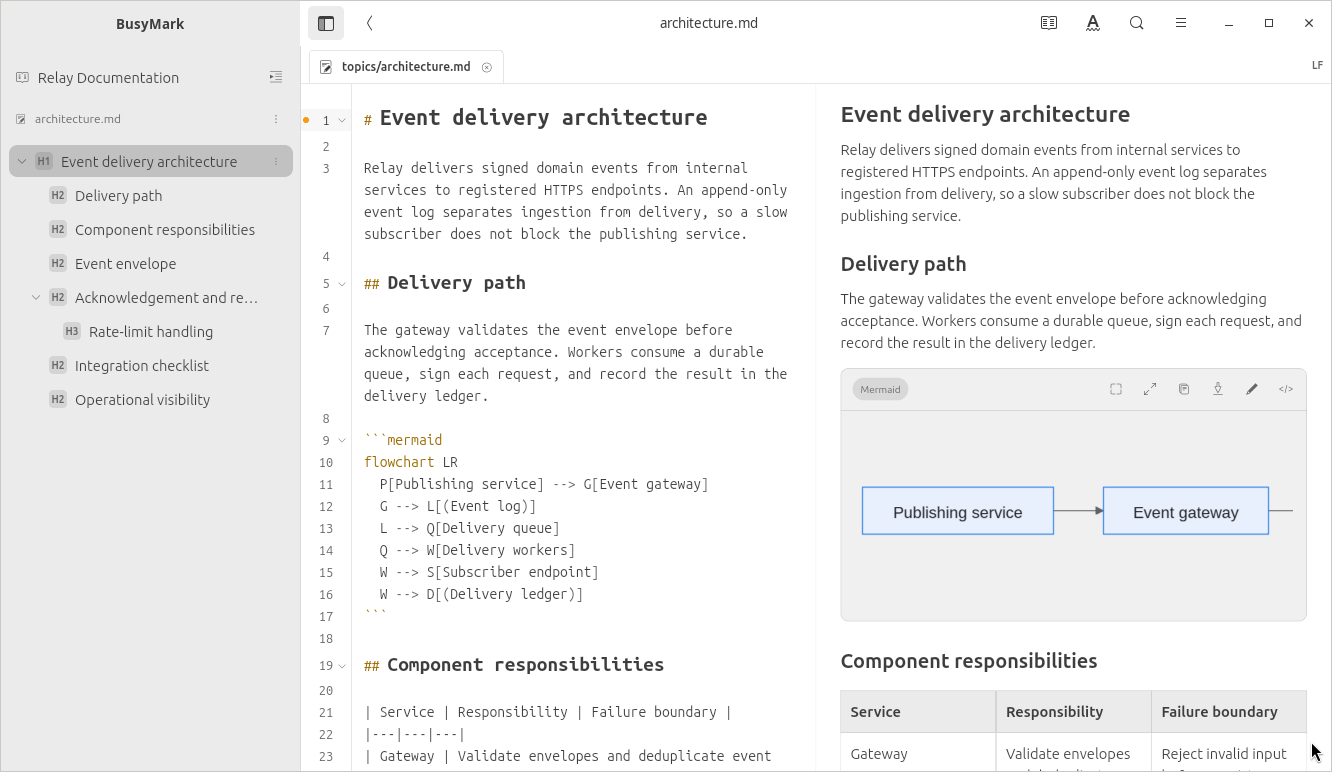
Task: Click the Component responsibilities heading in preview
Action: coord(969,661)
